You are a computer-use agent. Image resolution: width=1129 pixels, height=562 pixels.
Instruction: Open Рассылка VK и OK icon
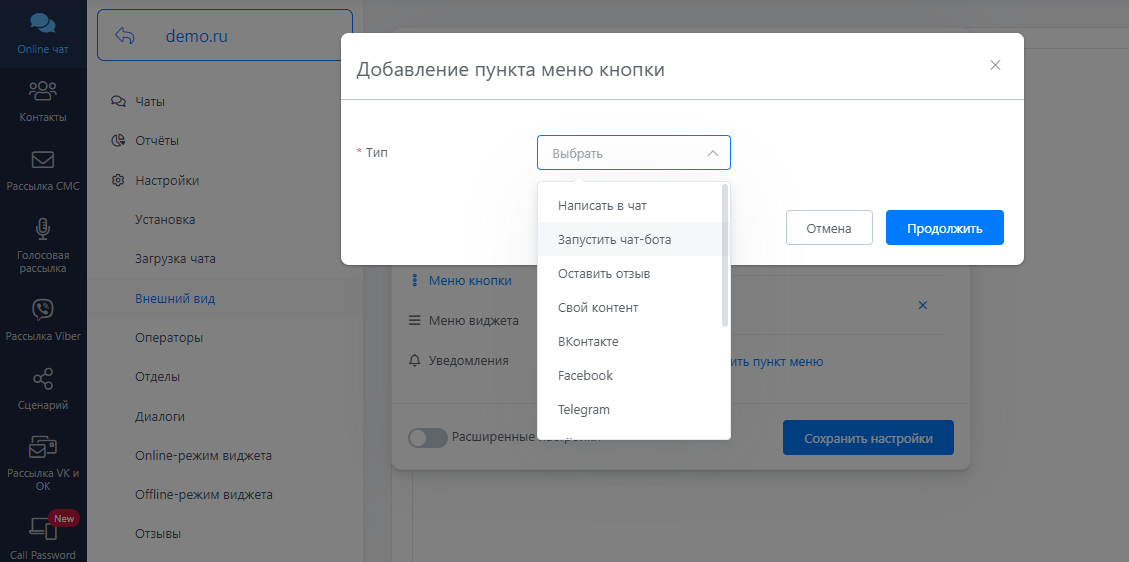point(43,447)
